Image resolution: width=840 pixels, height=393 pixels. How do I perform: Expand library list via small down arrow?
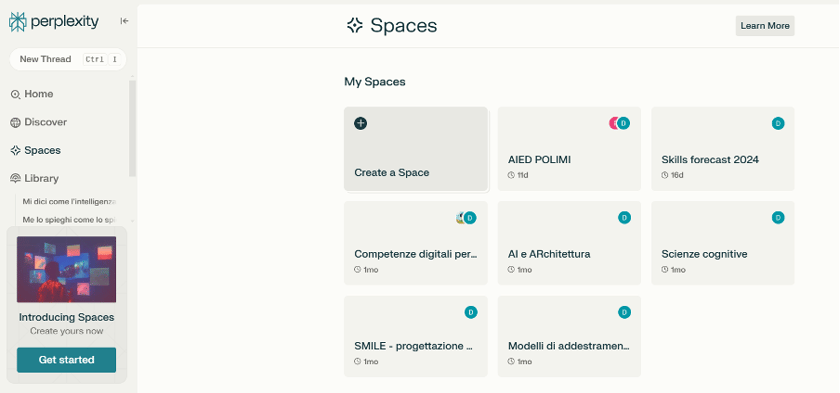tap(132, 221)
